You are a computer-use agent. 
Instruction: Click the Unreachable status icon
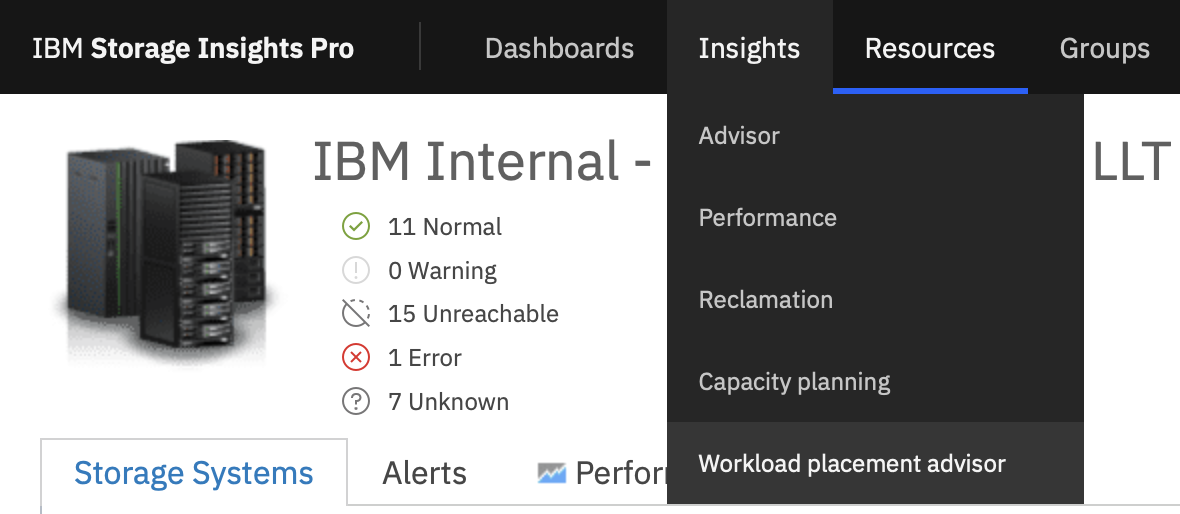click(356, 314)
